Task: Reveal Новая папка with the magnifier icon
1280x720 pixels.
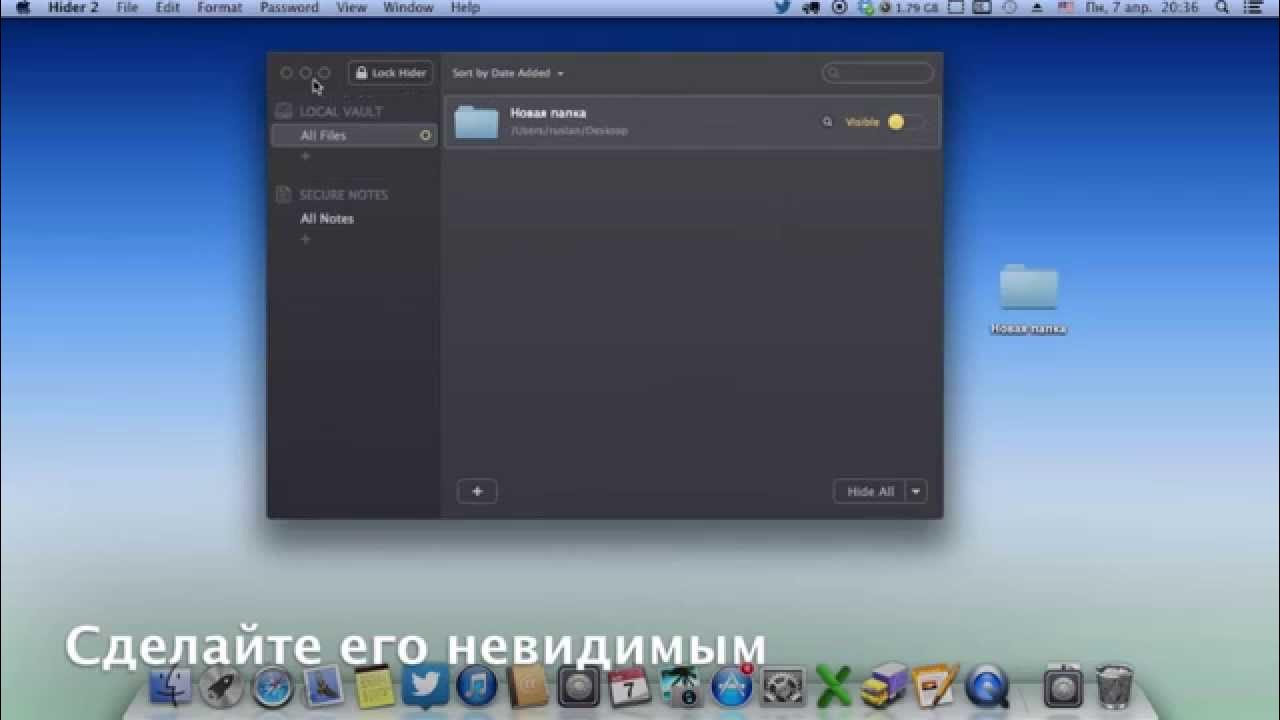Action: pyautogui.click(x=827, y=122)
